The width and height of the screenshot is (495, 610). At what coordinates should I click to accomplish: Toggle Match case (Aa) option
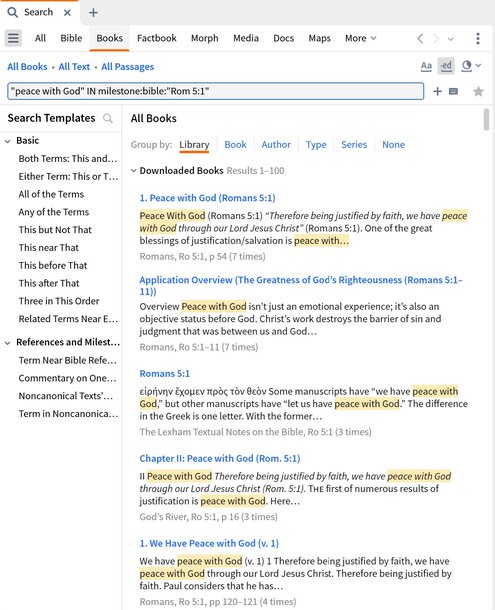point(426,66)
